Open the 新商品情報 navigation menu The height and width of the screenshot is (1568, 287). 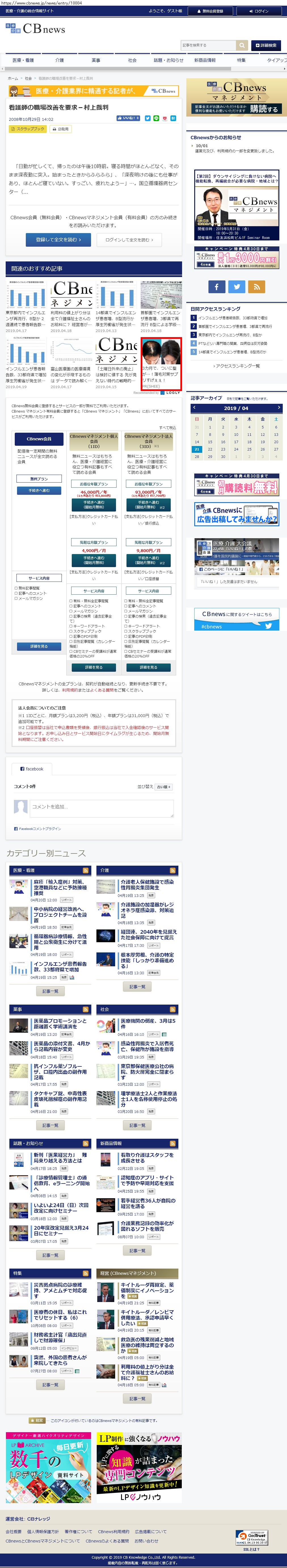click(x=205, y=60)
